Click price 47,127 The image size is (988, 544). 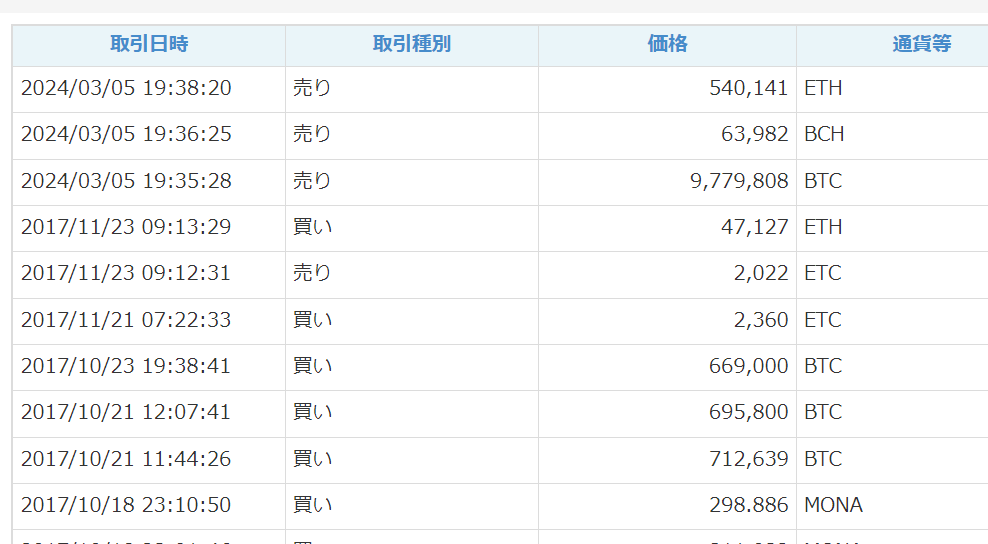(x=754, y=227)
